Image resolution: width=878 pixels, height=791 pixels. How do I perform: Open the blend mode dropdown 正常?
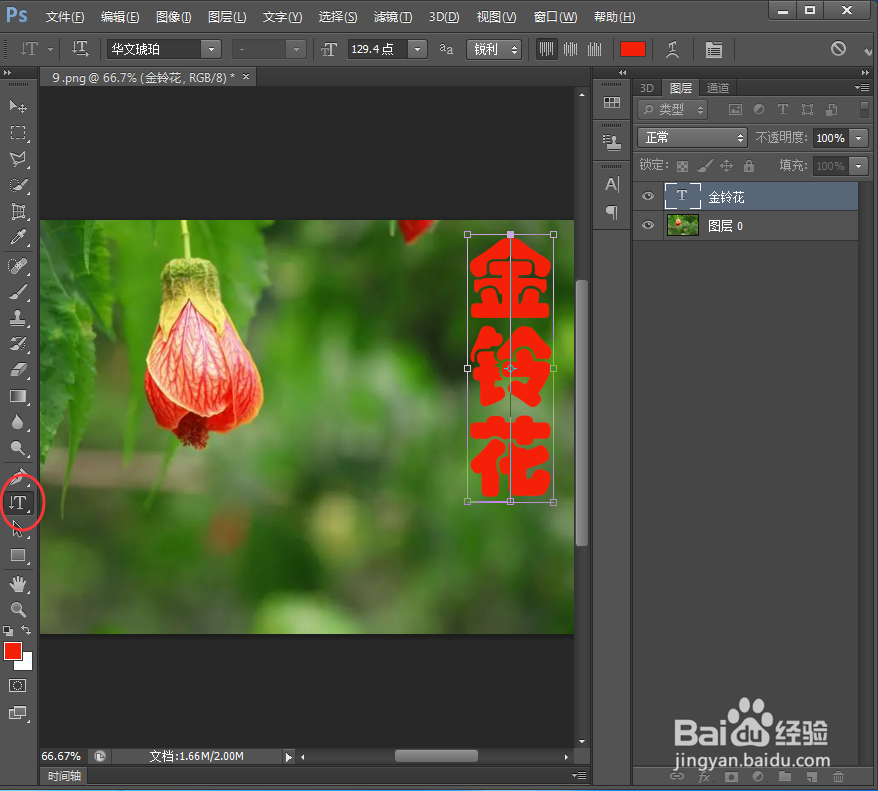(x=692, y=138)
